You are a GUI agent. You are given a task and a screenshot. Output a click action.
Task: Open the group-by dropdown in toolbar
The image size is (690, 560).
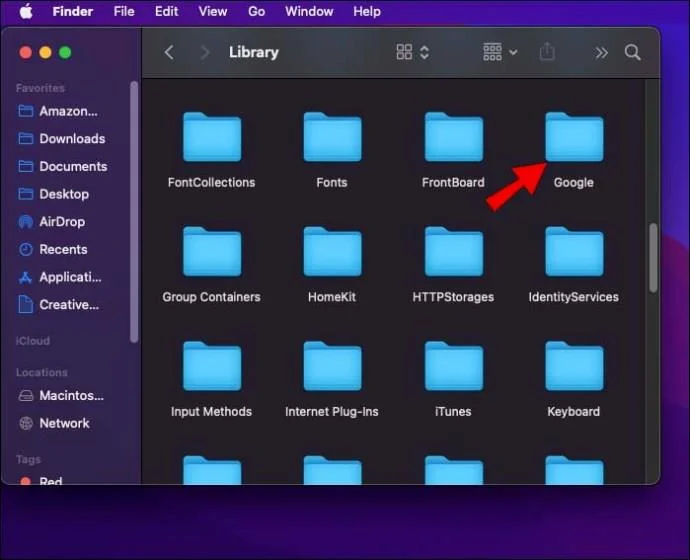tap(500, 52)
